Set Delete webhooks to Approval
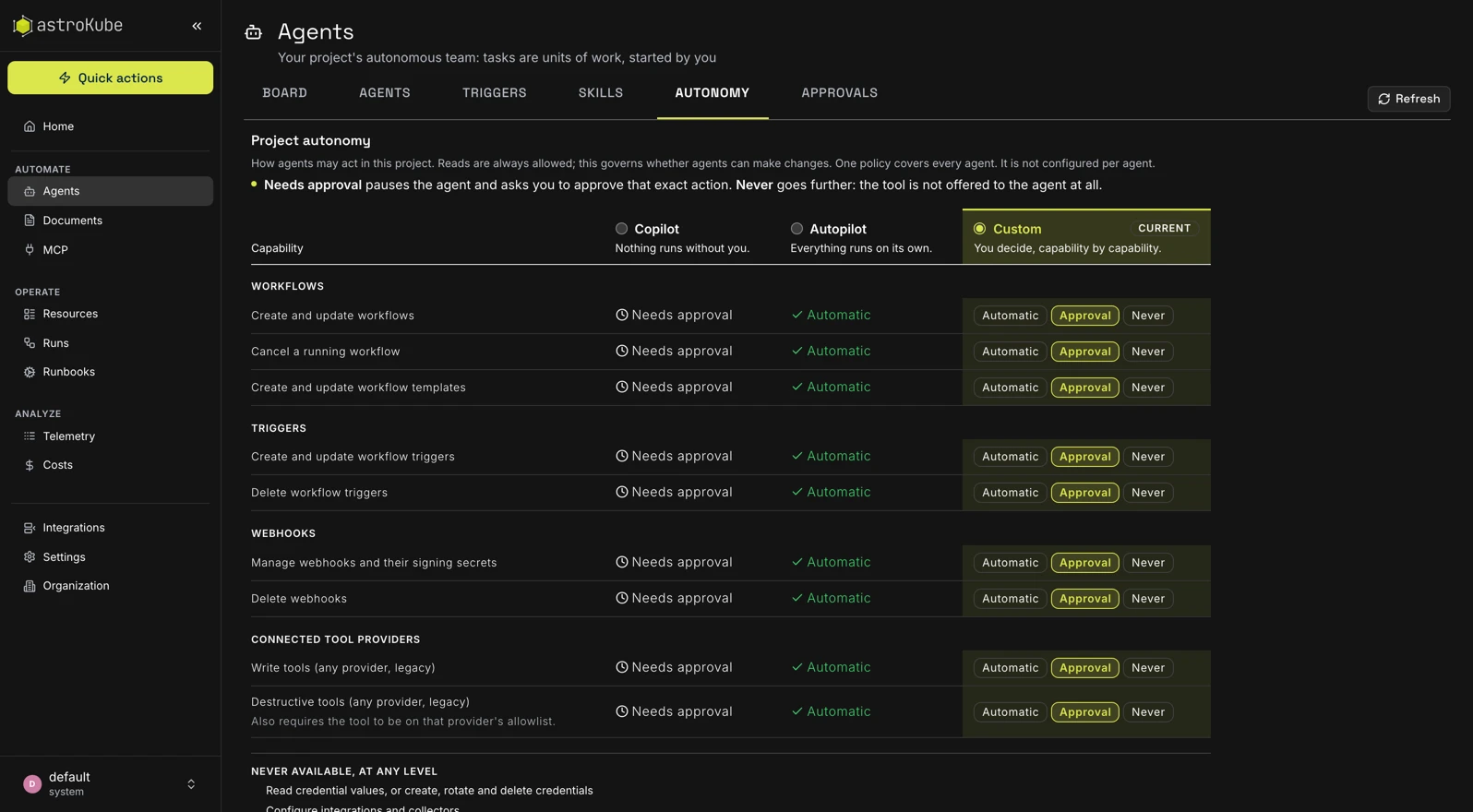This screenshot has width=1473, height=812. point(1084,599)
